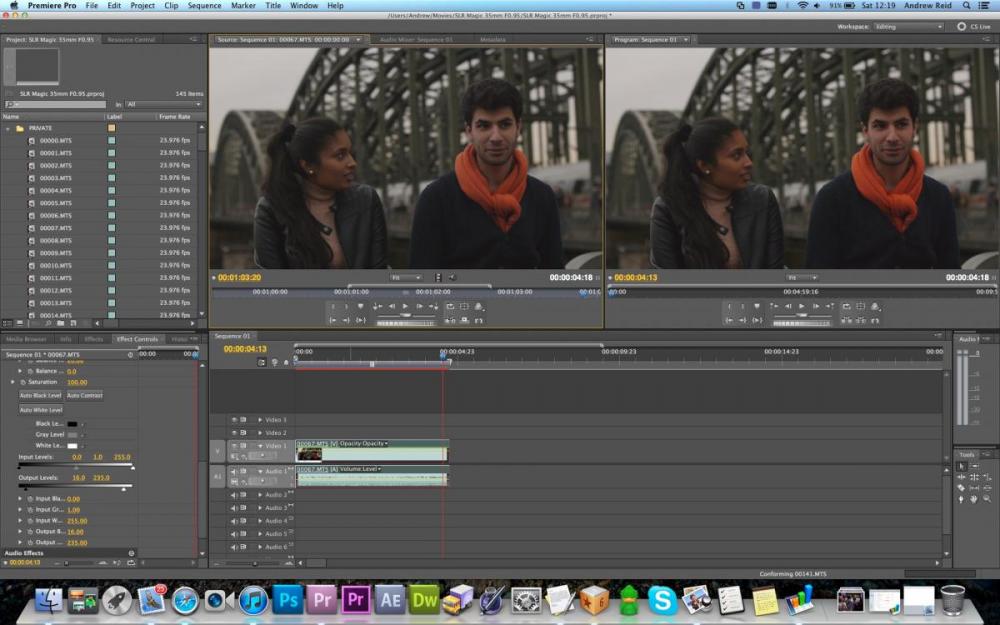
Task: Select the Selection tool in Tools panel
Action: [x=962, y=466]
